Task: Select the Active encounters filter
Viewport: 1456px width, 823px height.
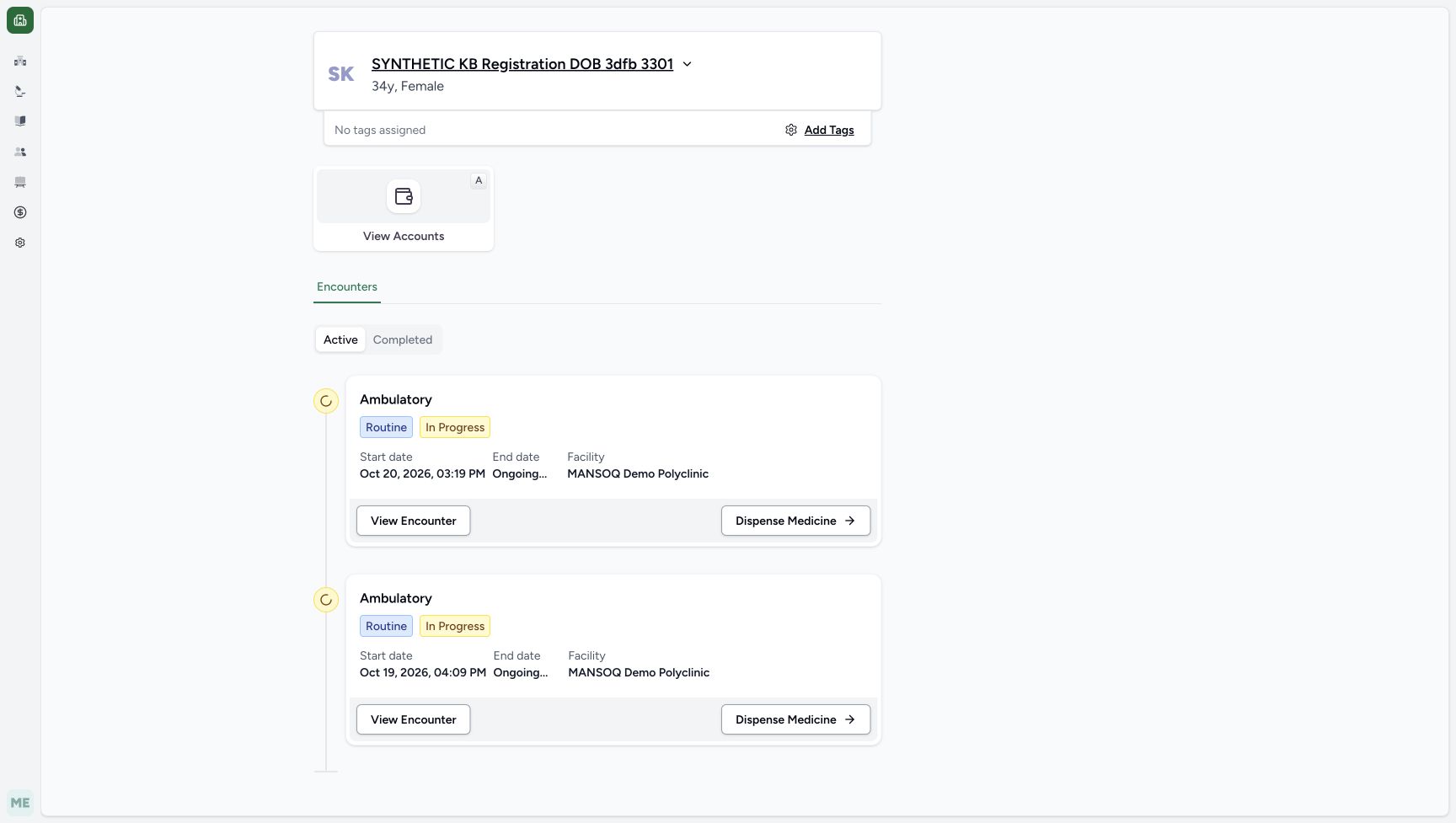Action: [x=340, y=339]
